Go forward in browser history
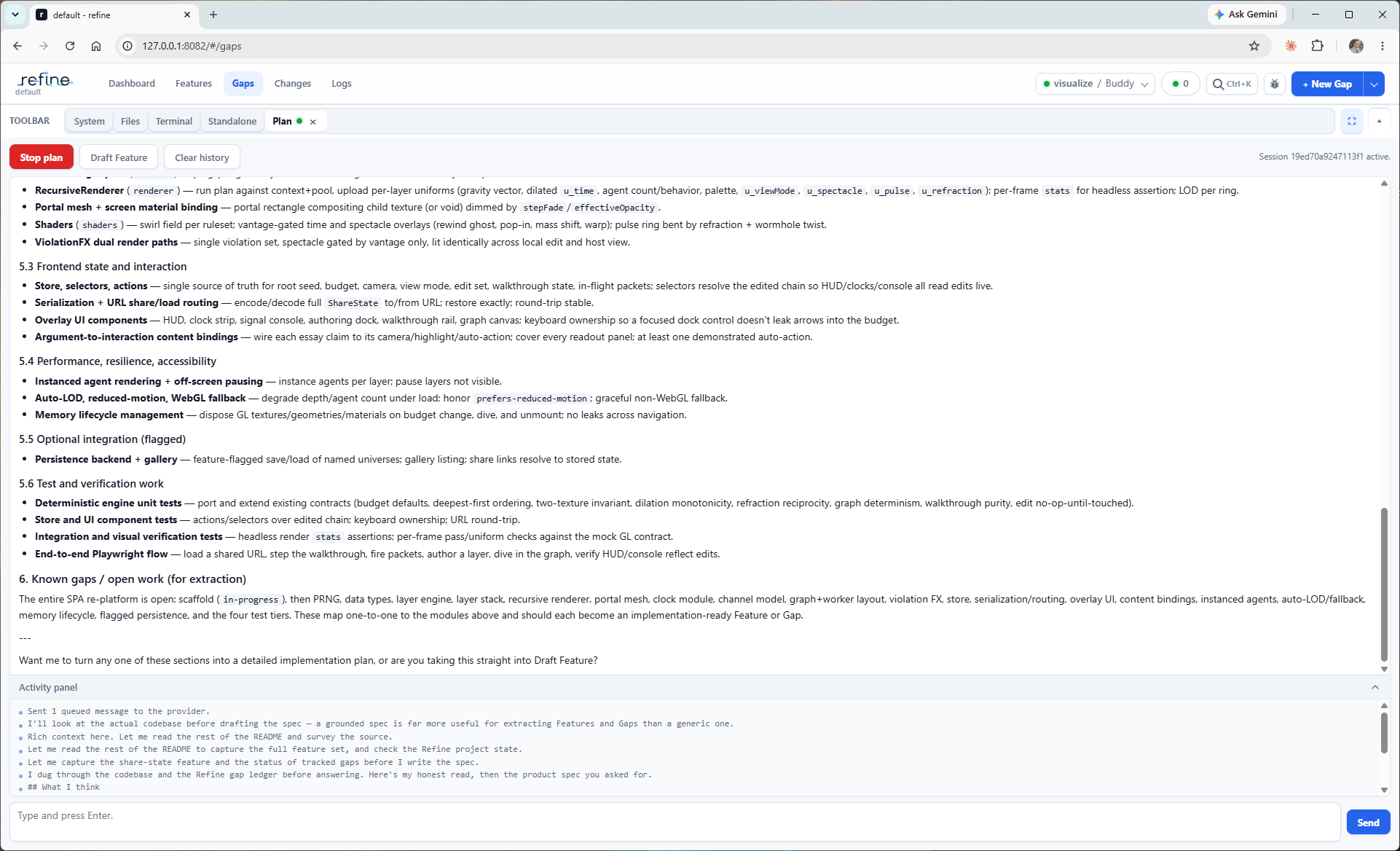1400x851 pixels. pyautogui.click(x=44, y=46)
